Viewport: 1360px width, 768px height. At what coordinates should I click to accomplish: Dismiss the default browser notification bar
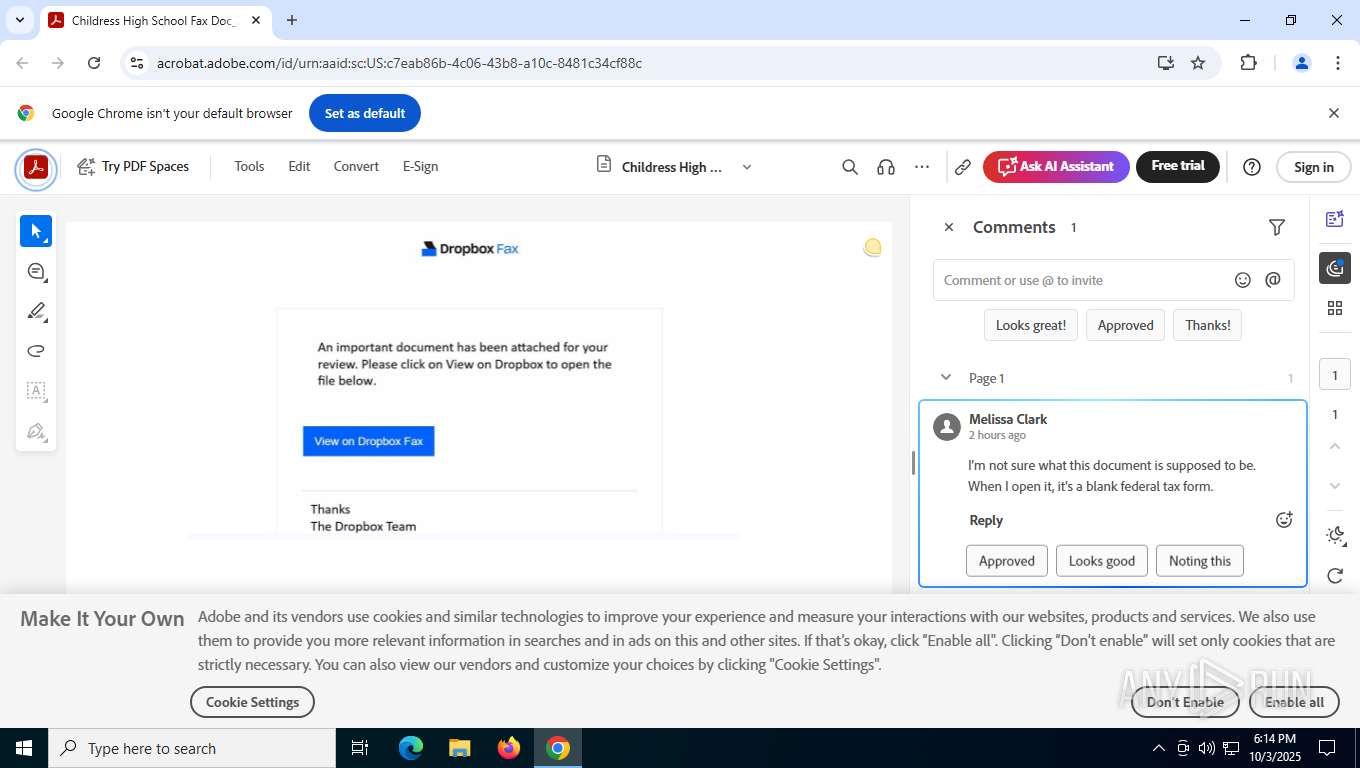click(1333, 113)
